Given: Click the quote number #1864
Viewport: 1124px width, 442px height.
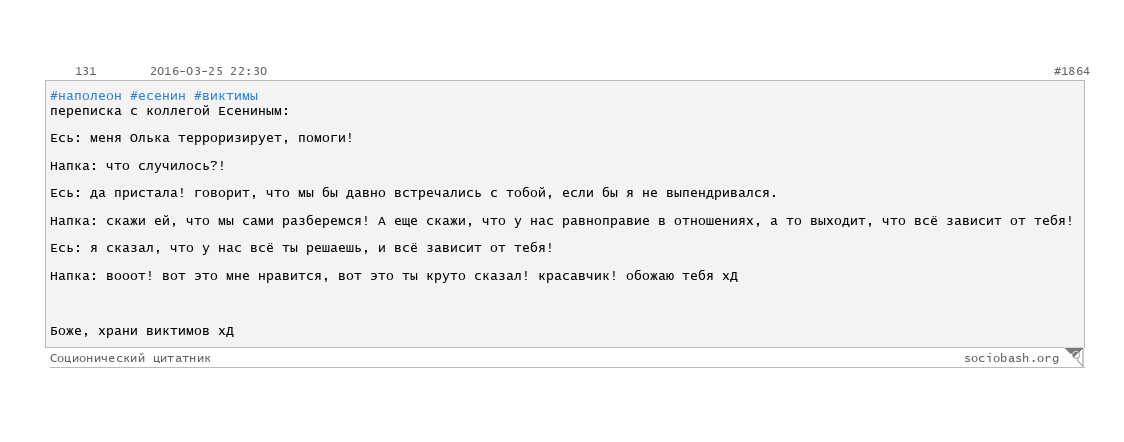Looking at the screenshot, I should (x=1072, y=71).
